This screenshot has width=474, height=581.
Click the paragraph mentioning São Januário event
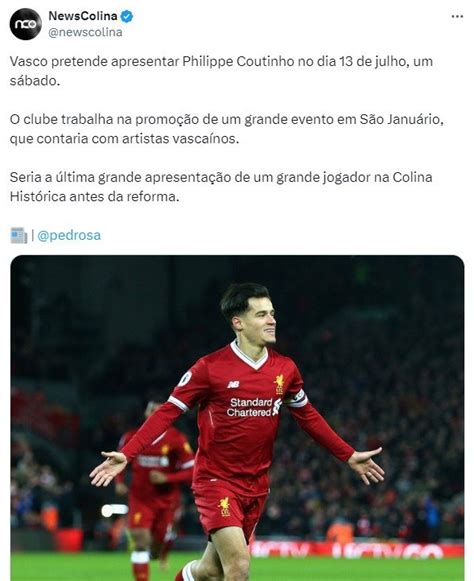coord(226,129)
